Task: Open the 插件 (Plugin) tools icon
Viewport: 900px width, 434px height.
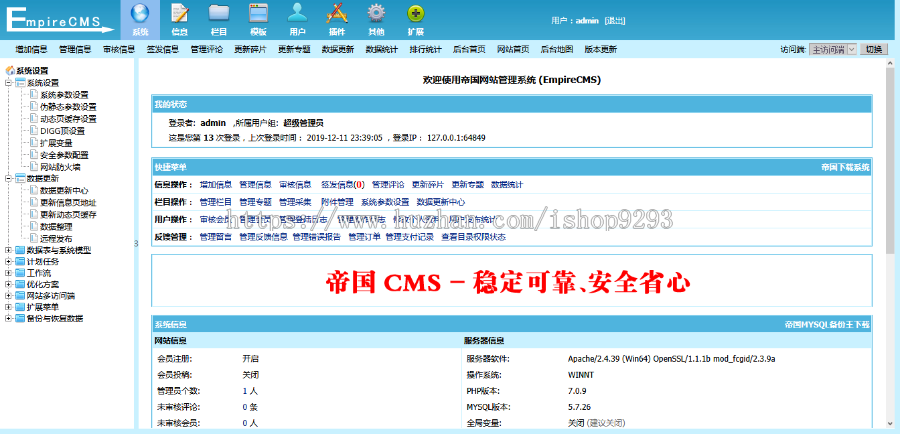Action: 337,15
